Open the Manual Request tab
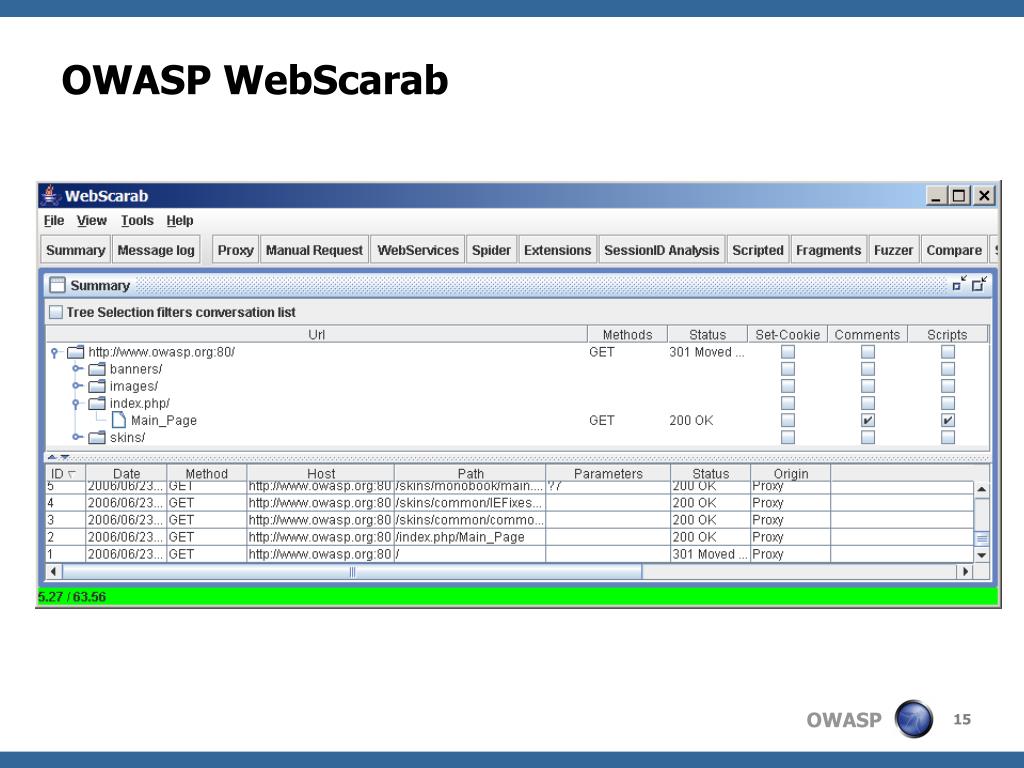Screen dimensions: 1024x768 coord(314,250)
